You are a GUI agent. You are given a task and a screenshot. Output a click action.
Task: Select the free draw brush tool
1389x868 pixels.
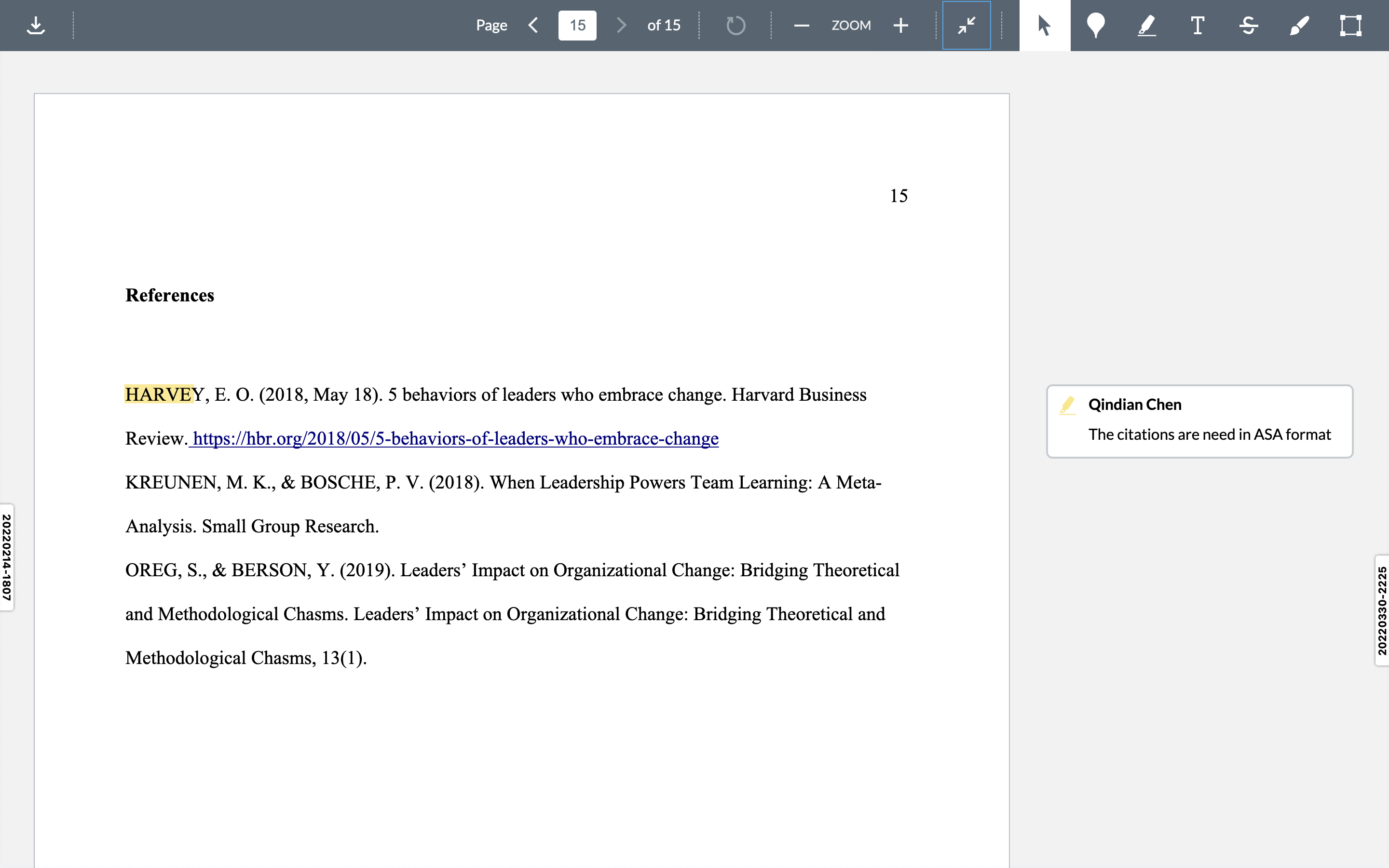pos(1299,25)
